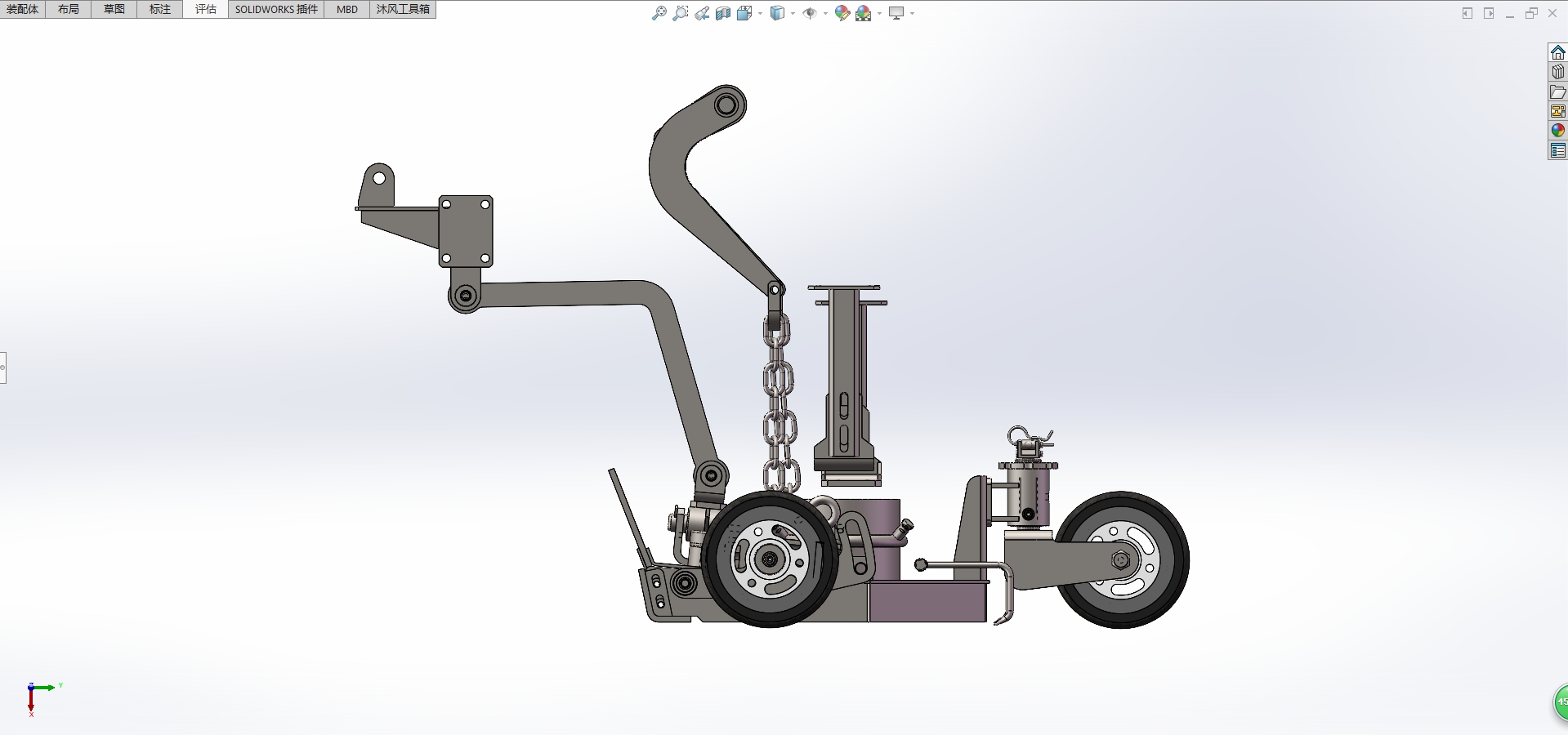Restore down the document window
The image size is (1568, 735).
tap(1531, 13)
